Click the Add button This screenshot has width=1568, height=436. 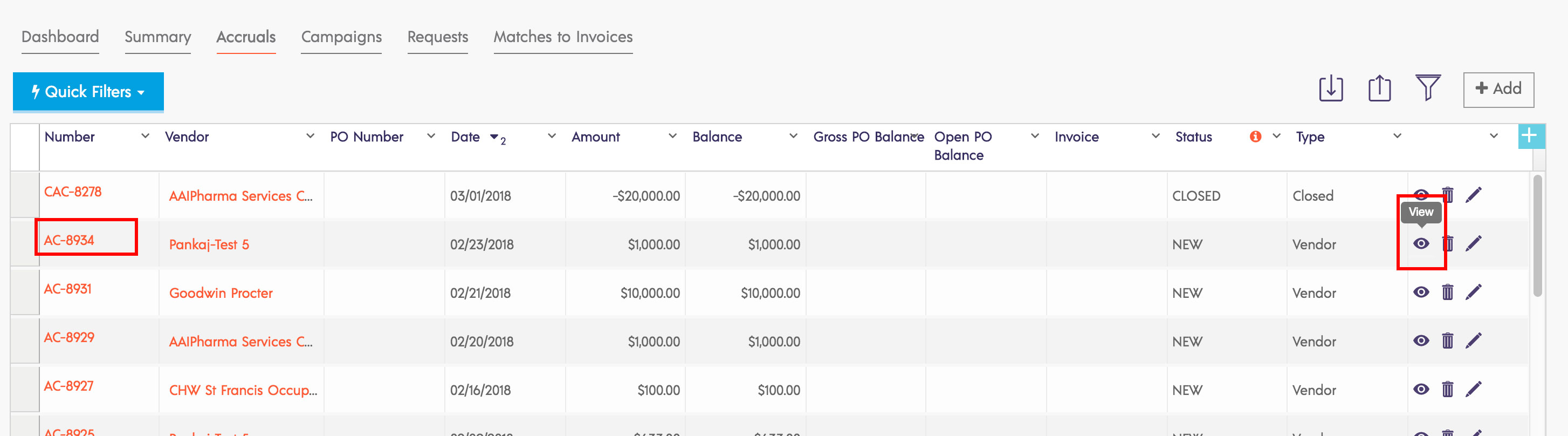point(1498,89)
